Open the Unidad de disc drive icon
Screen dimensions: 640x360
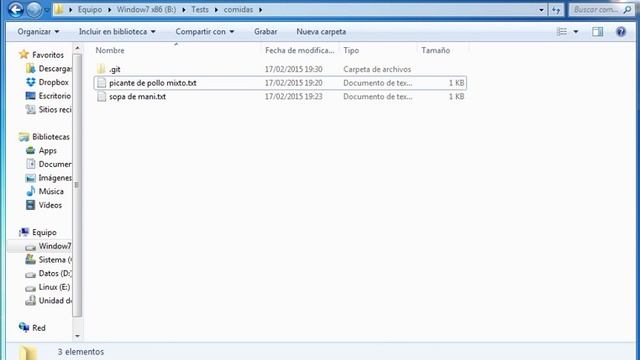click(x=31, y=301)
